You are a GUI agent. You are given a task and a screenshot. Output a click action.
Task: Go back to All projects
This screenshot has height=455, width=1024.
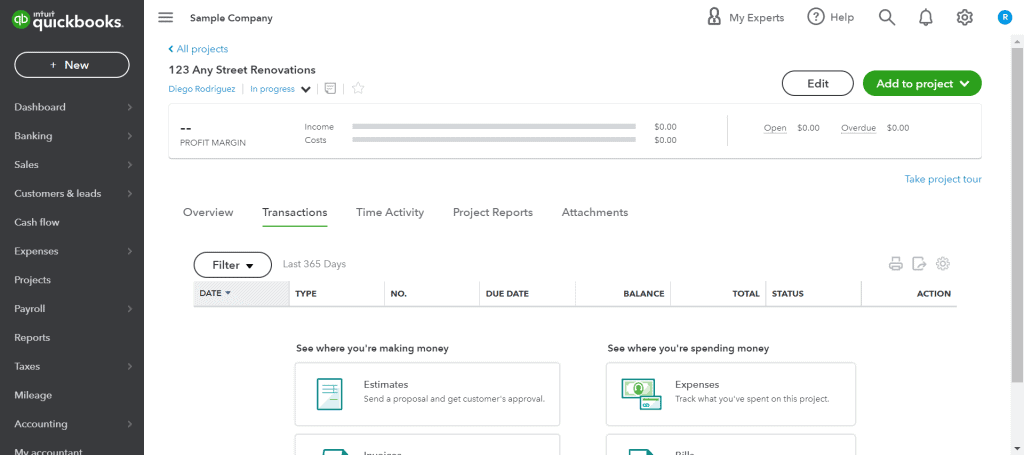198,49
